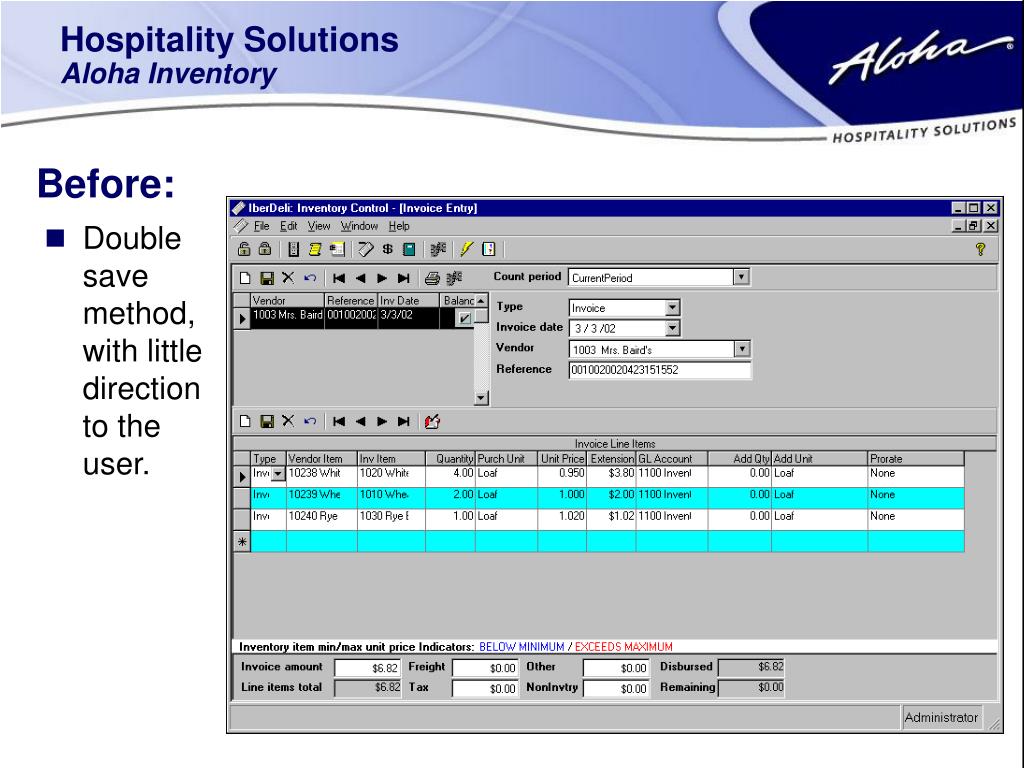Go to previous line item in line items toolbar
This screenshot has height=768, width=1024.
(360, 421)
